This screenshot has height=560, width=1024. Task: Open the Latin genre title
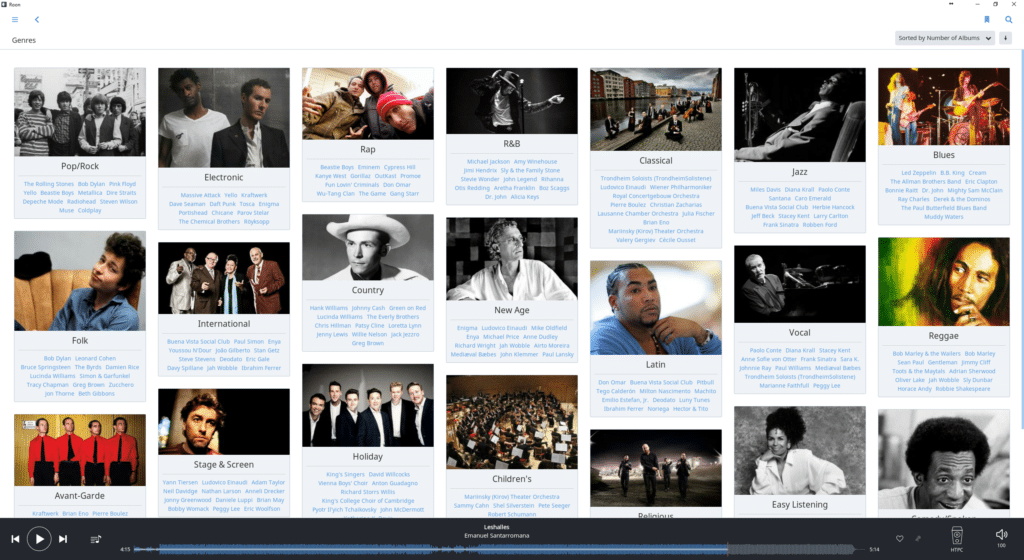click(656, 364)
